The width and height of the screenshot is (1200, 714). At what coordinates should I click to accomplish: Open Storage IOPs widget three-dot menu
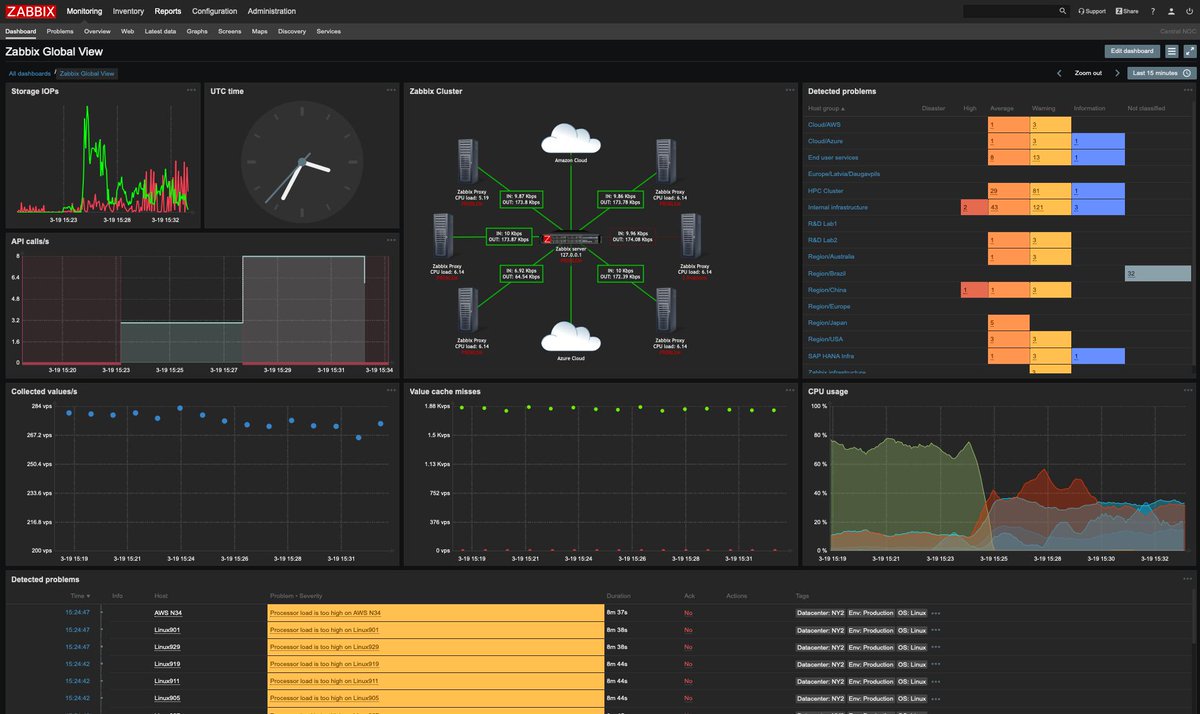pyautogui.click(x=191, y=90)
